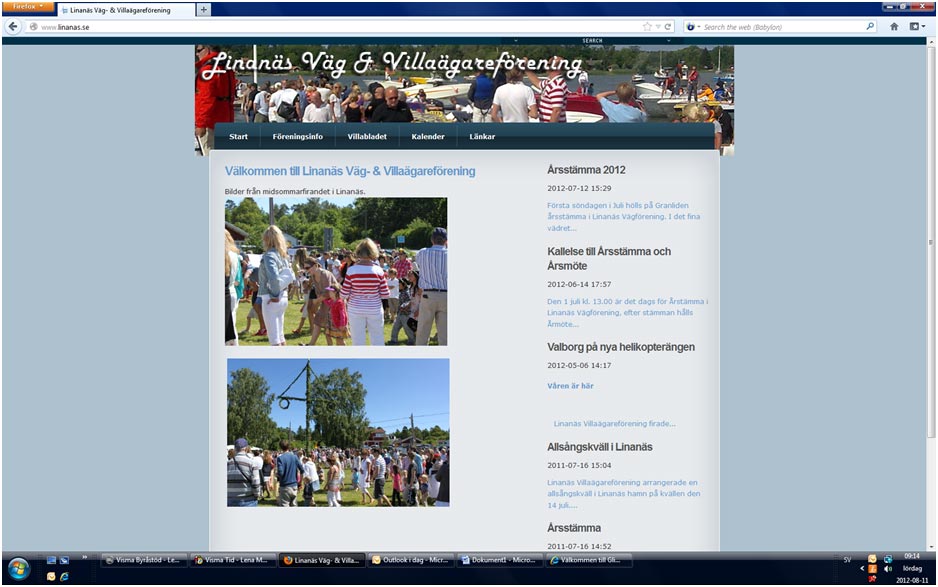Open the Start page from site menu

tap(238, 136)
